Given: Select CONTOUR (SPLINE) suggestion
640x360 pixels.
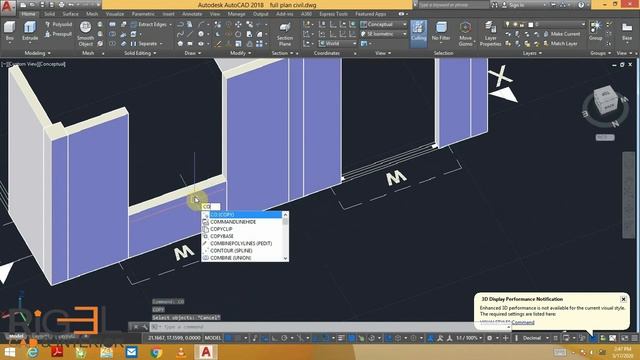Looking at the screenshot, I should coord(242,251).
